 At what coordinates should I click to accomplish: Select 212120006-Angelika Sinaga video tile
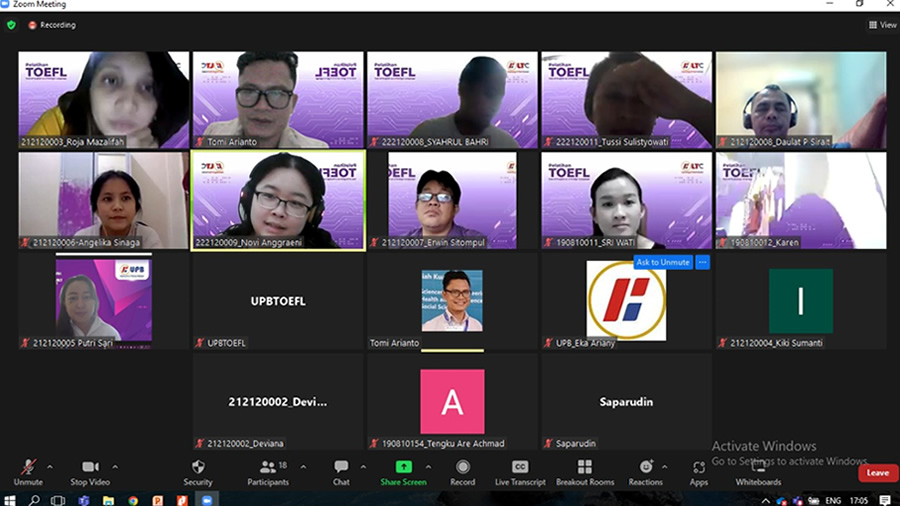[x=103, y=200]
